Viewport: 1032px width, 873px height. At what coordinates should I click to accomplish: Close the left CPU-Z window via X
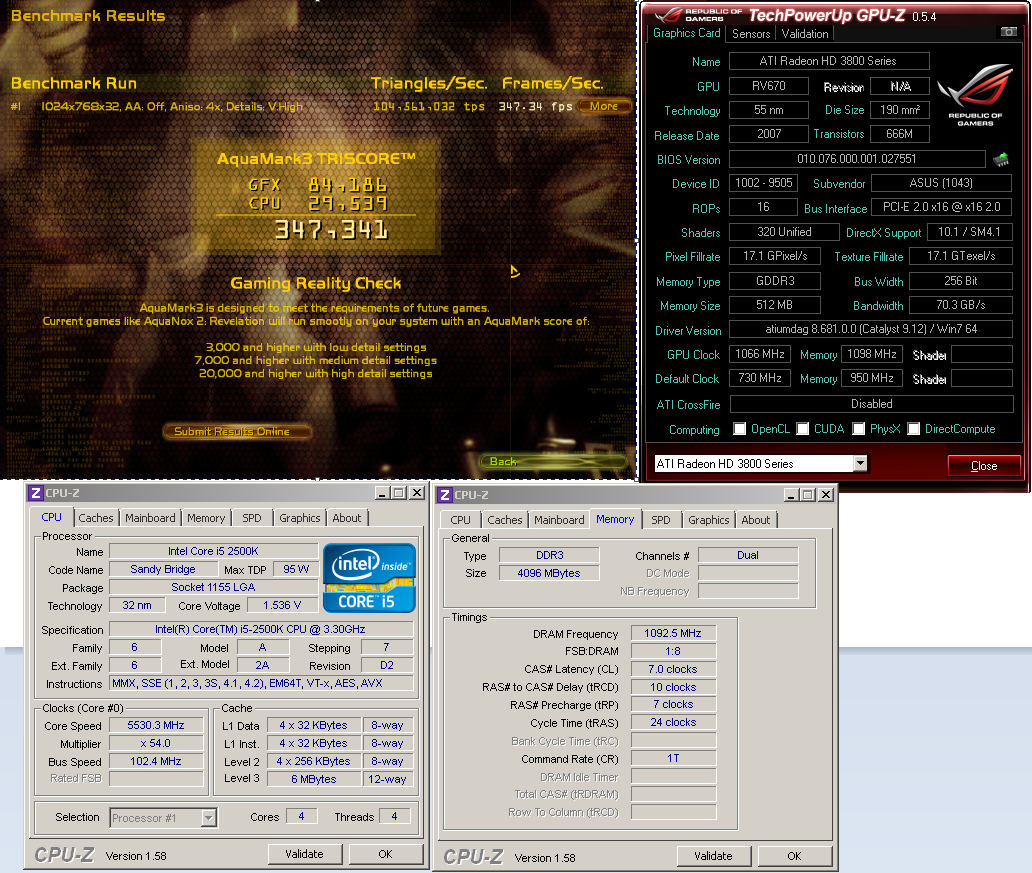(417, 493)
